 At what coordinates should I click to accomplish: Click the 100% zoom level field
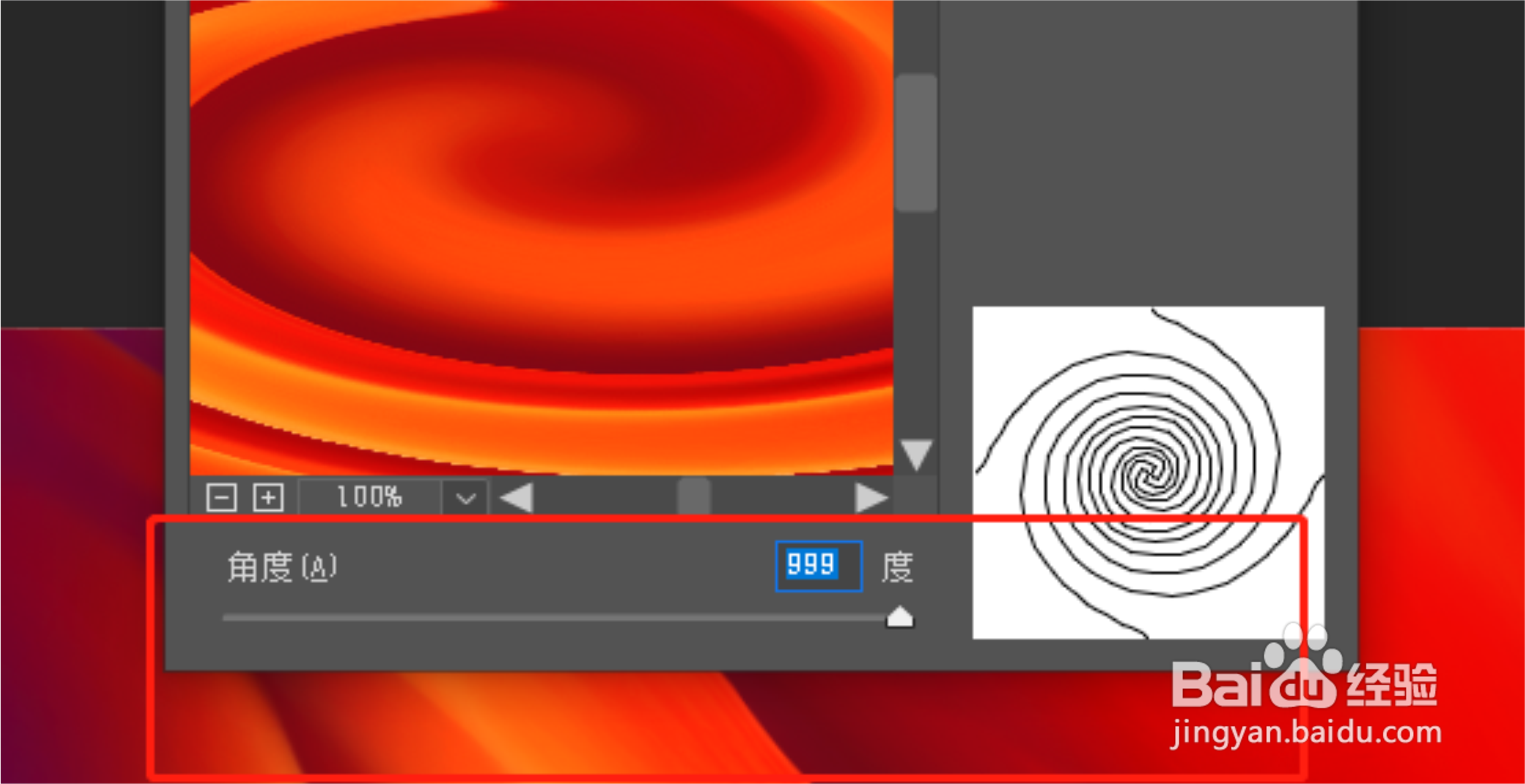point(369,497)
